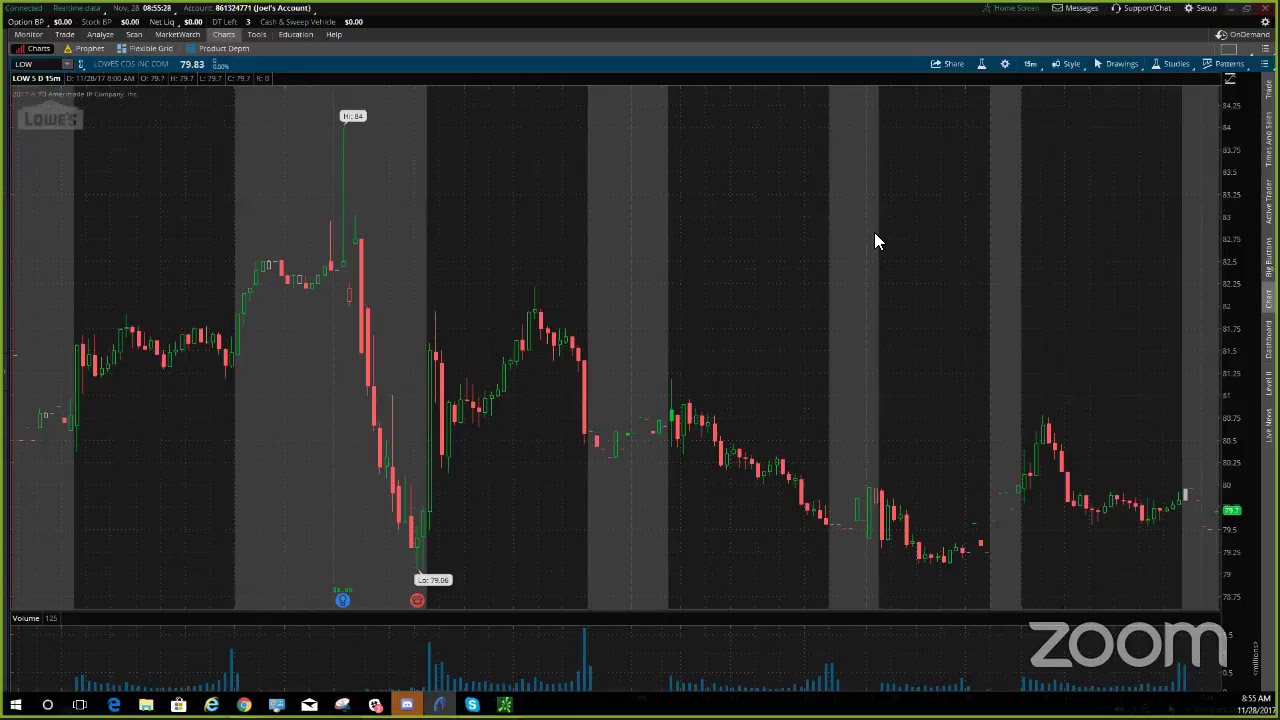1280x720 pixels.
Task: Click the Realtime data status
Action: 77,8
